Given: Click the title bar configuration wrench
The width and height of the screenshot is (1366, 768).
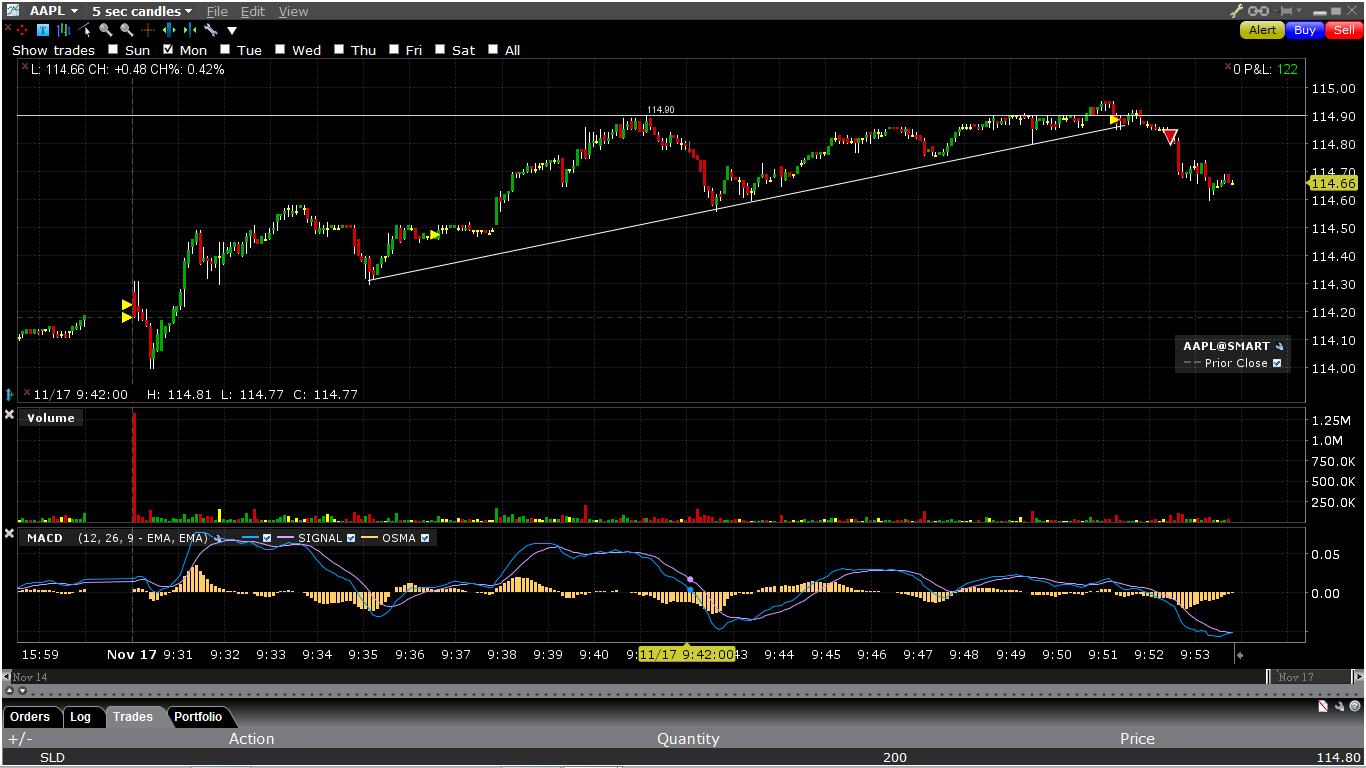Looking at the screenshot, I should 1237,11.
